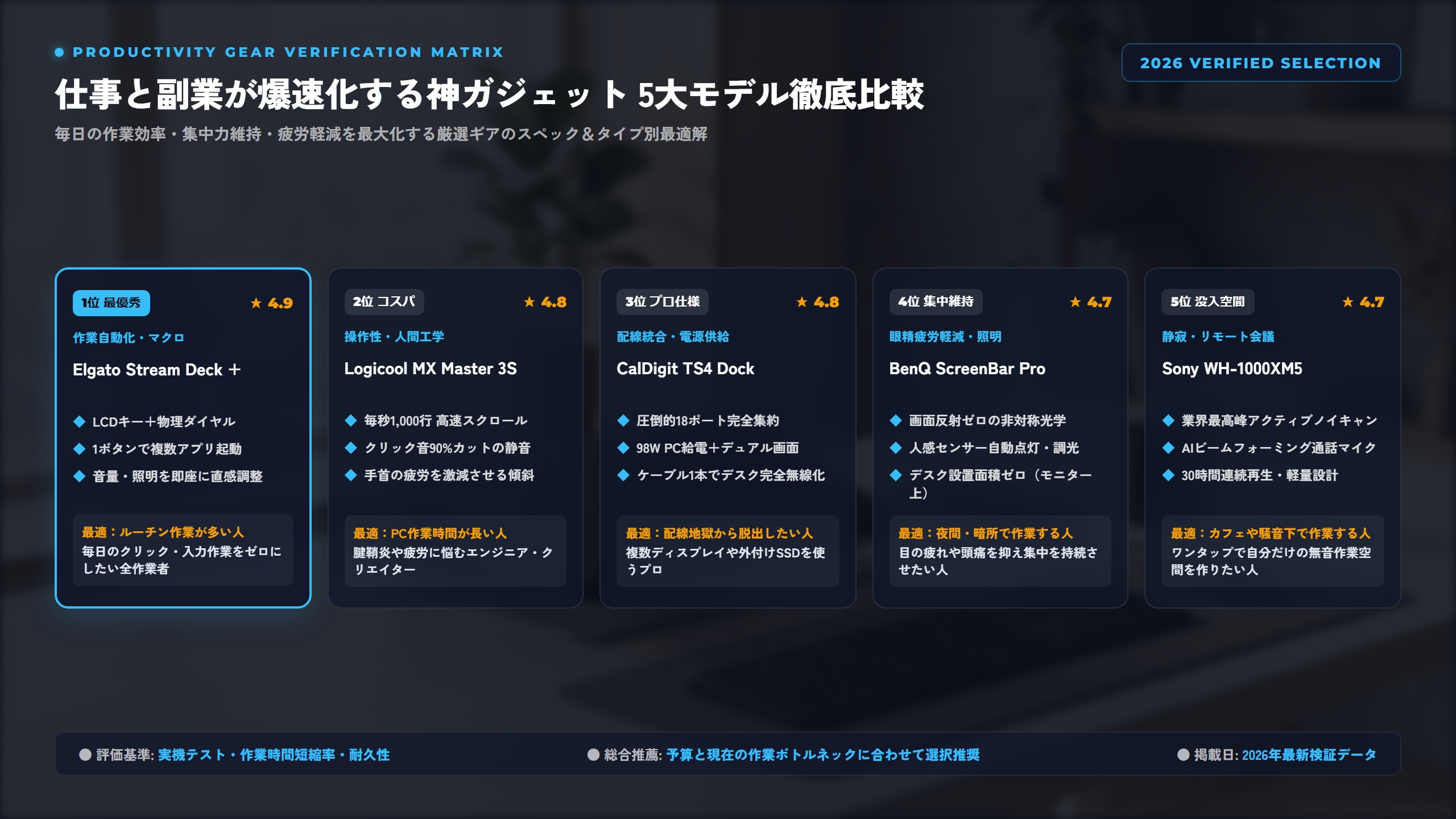Image resolution: width=1456 pixels, height=819 pixels.
Task: Click the star icon on CalDigit TS4 Dock card
Action: click(x=801, y=302)
